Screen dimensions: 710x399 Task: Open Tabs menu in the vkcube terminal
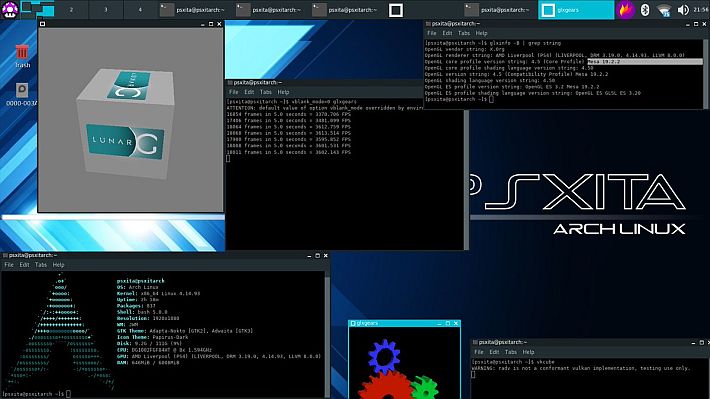tap(511, 352)
